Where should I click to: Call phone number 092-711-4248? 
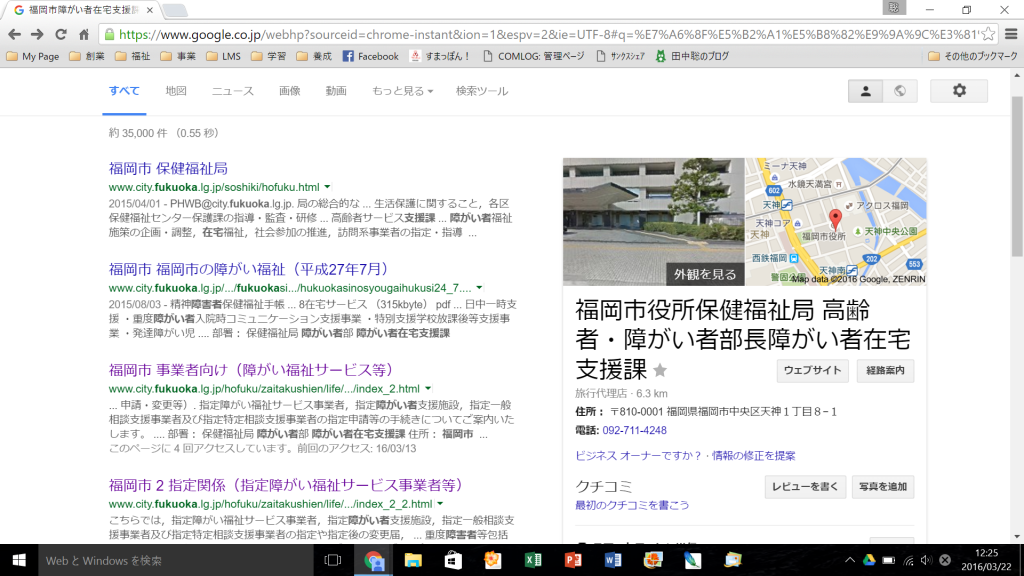pos(634,430)
